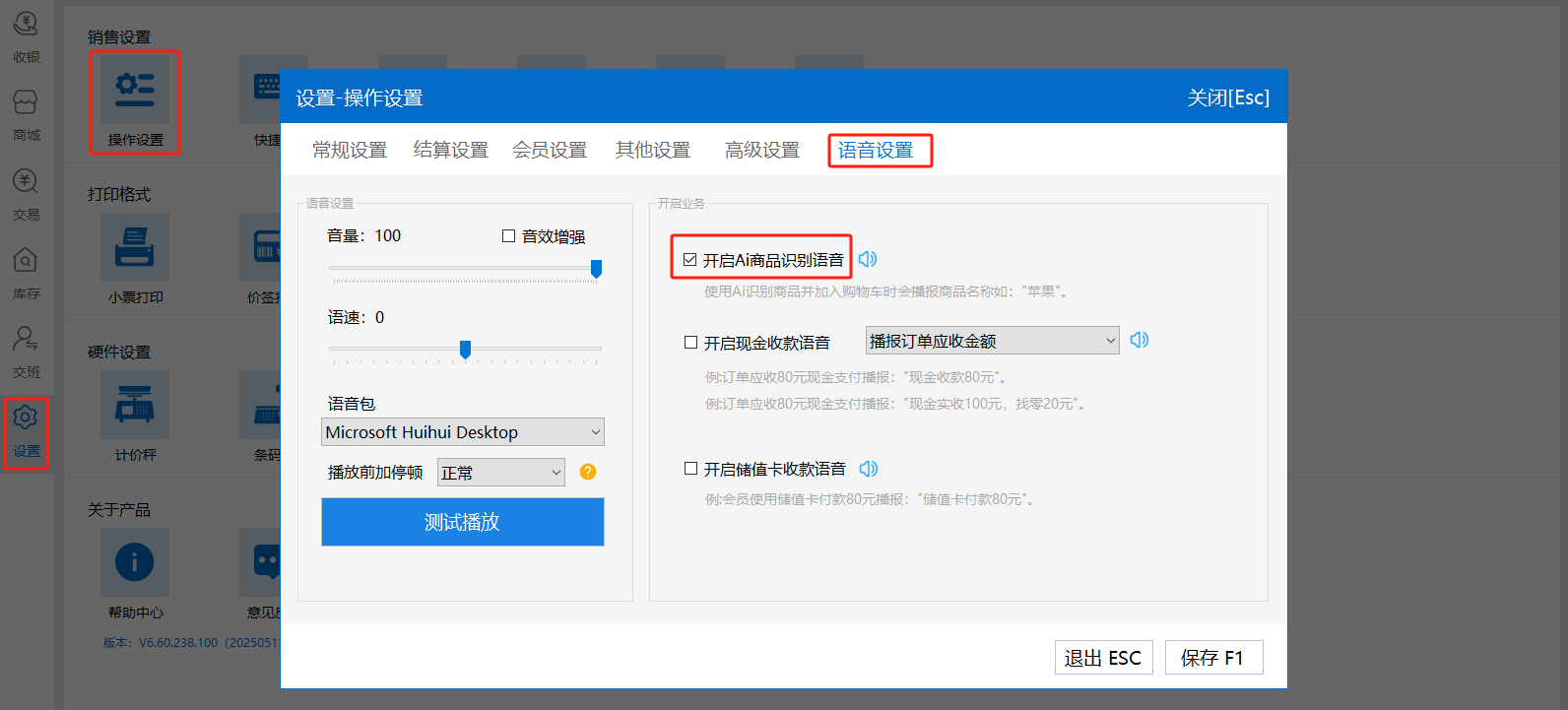Switch to the 常规设置 tab

point(350,150)
